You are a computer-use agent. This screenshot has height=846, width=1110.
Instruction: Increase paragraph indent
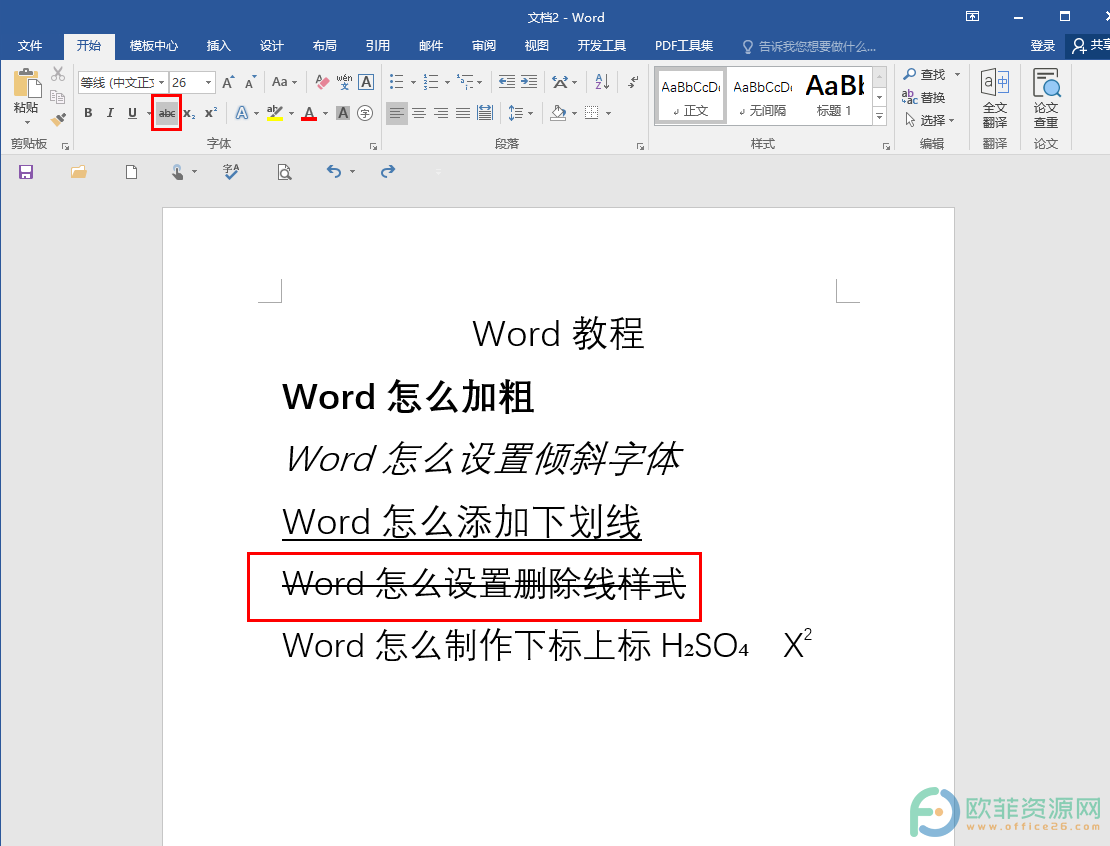529,82
